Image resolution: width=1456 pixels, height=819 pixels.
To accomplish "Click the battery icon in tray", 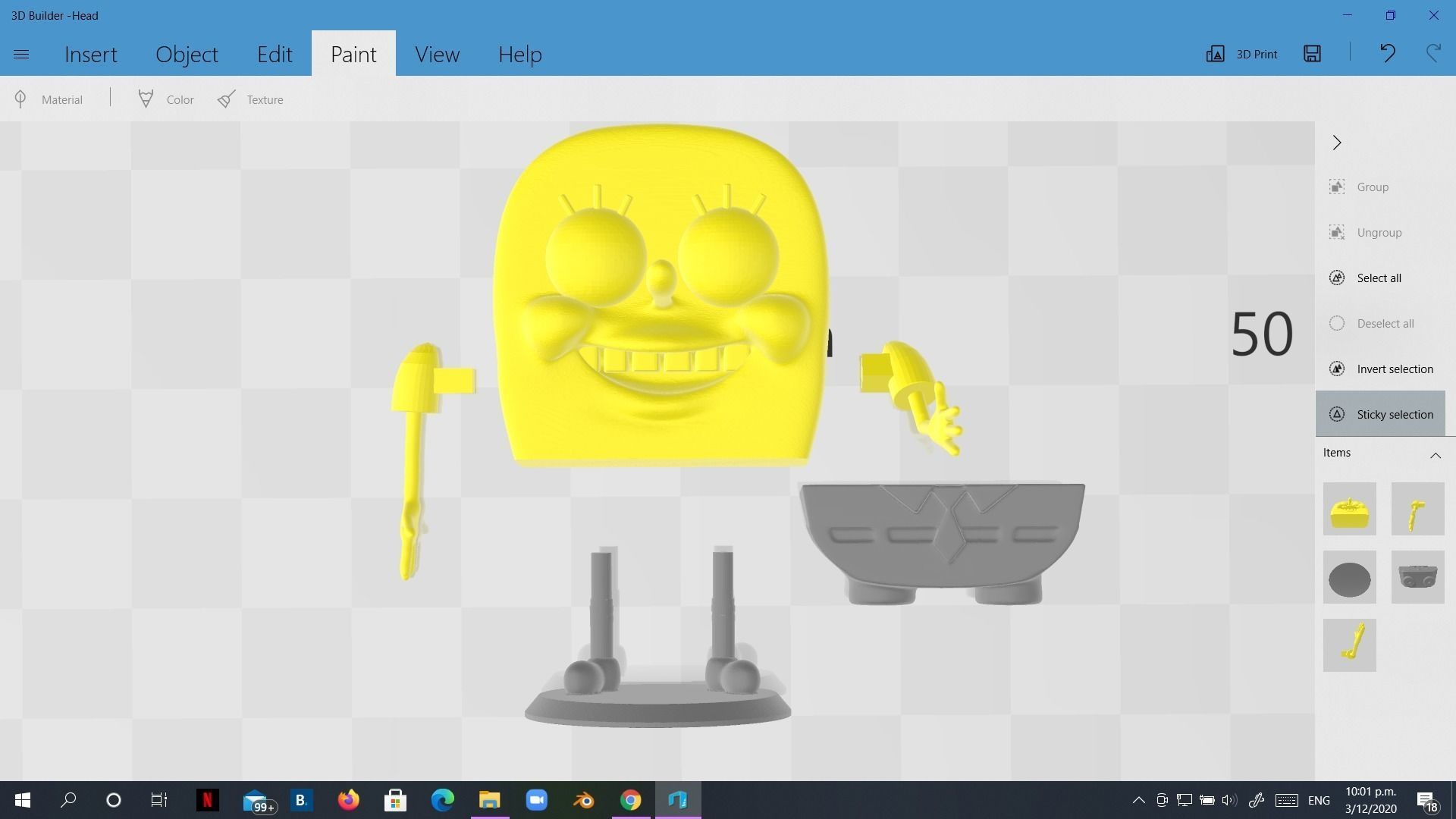I will click(x=1207, y=800).
